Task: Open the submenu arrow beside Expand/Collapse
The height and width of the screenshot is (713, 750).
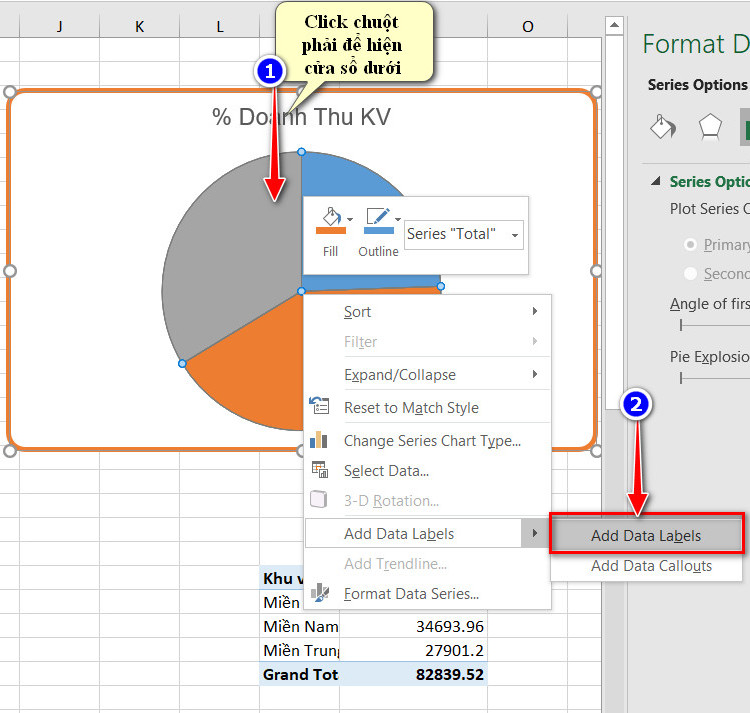Action: click(535, 374)
